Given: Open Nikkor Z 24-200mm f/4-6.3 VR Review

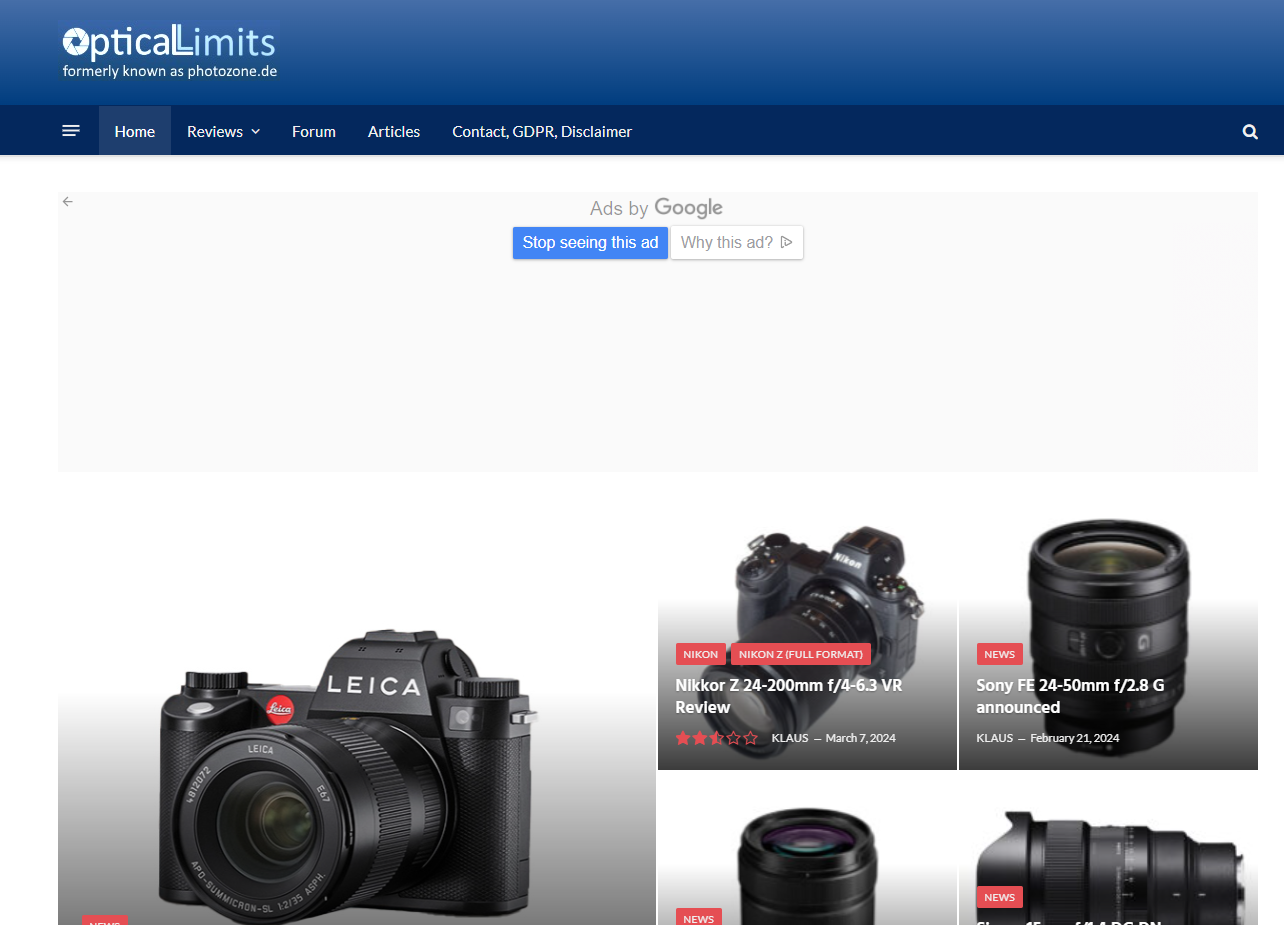Looking at the screenshot, I should [789, 696].
